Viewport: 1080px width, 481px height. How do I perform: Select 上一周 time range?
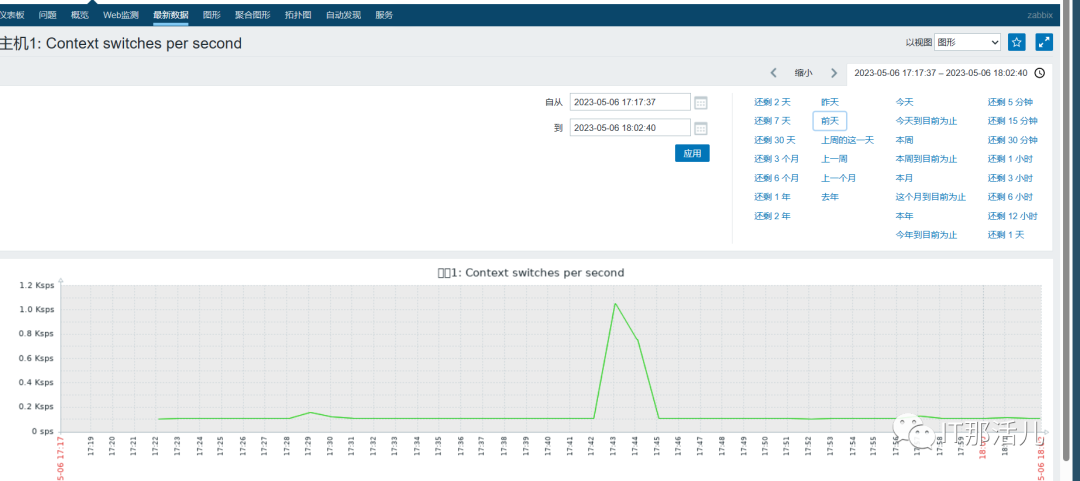coord(834,158)
